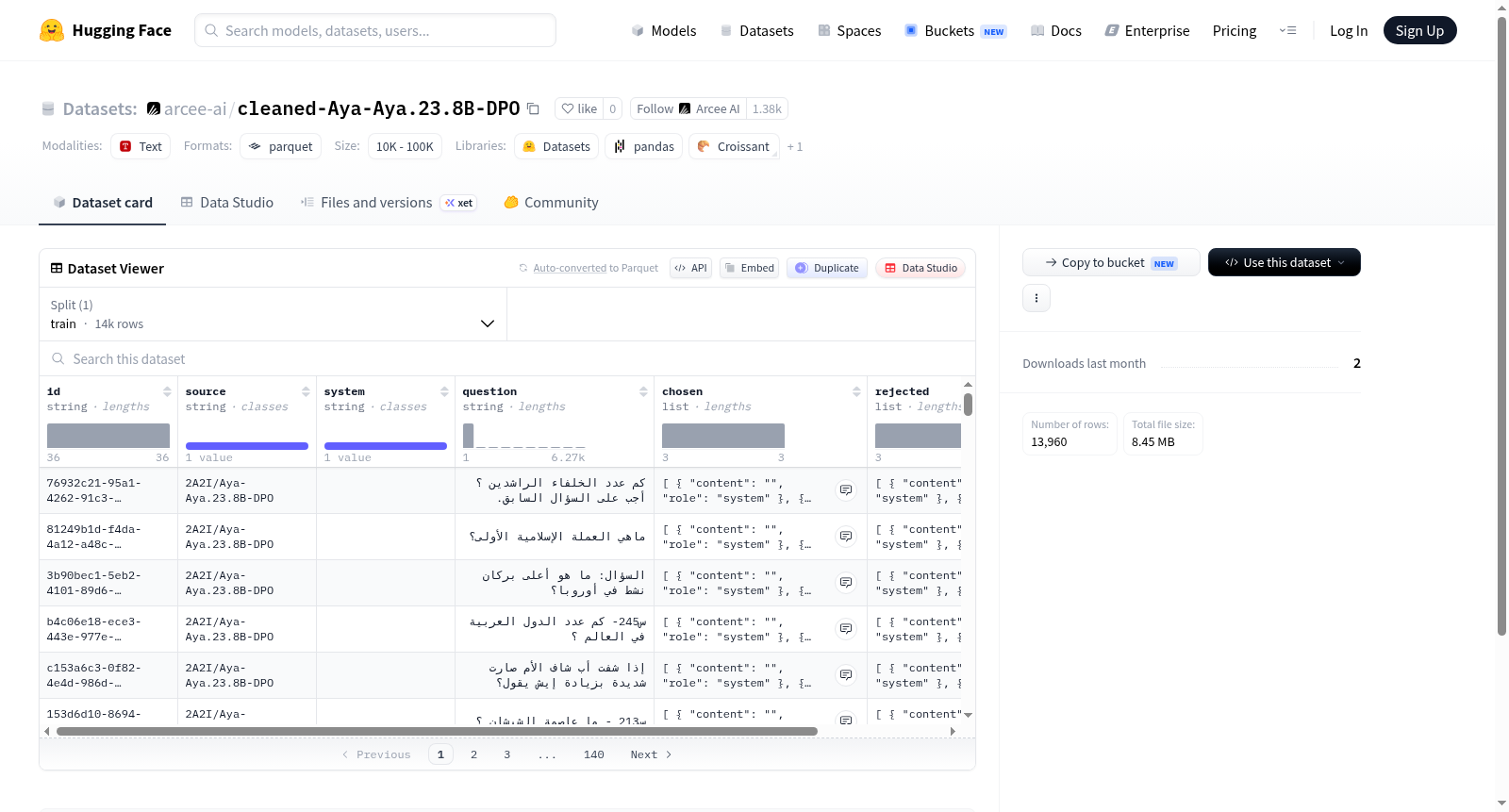Click the id column length histogram bar
The width and height of the screenshot is (1509, 812).
(108, 435)
